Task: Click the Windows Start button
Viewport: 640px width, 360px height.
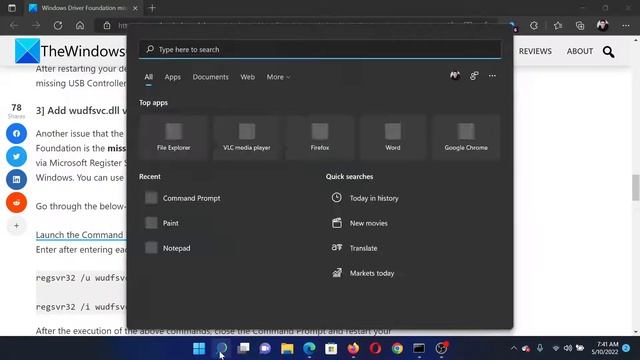Action: pos(199,348)
